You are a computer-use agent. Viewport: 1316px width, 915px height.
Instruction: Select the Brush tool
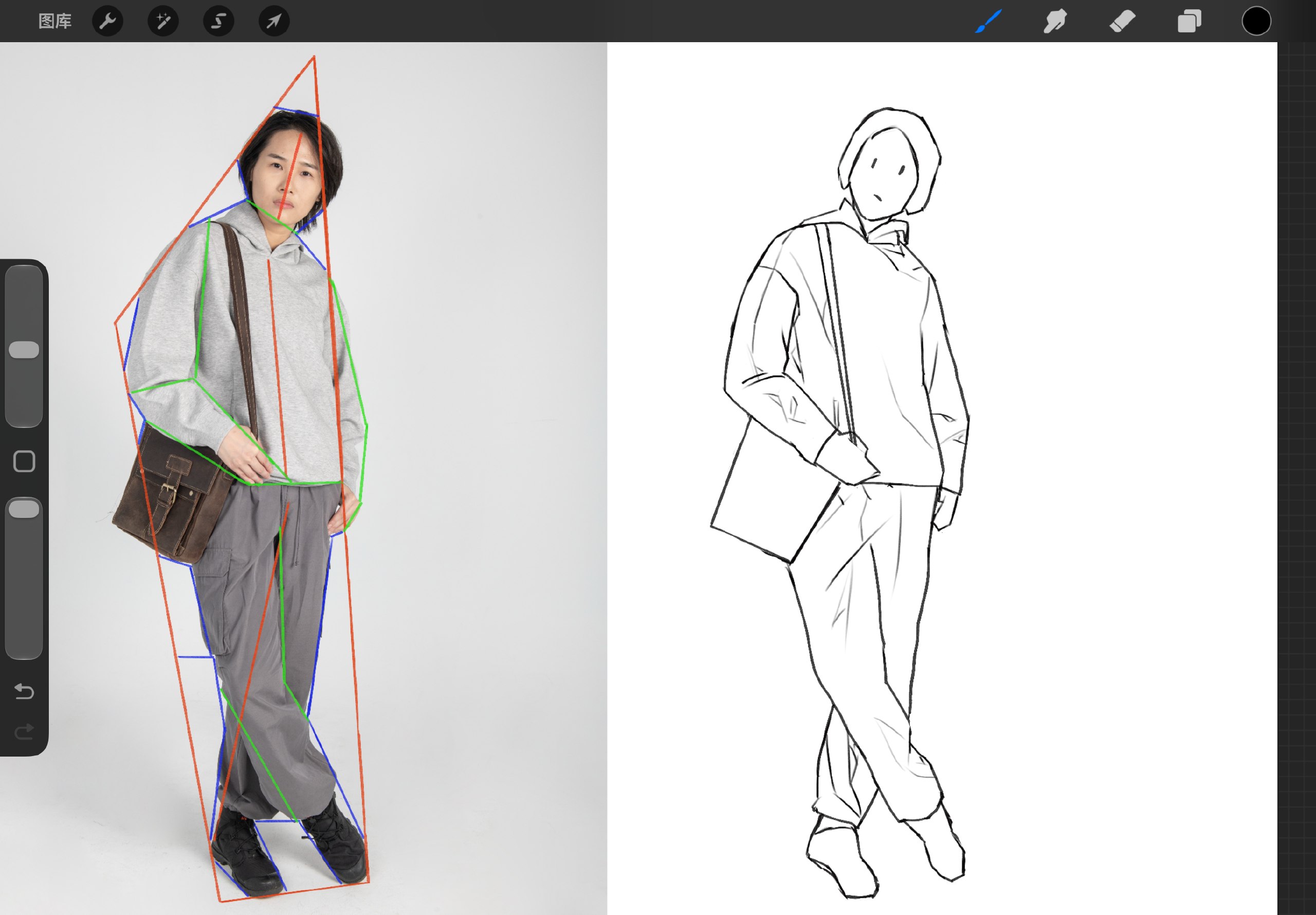989,21
